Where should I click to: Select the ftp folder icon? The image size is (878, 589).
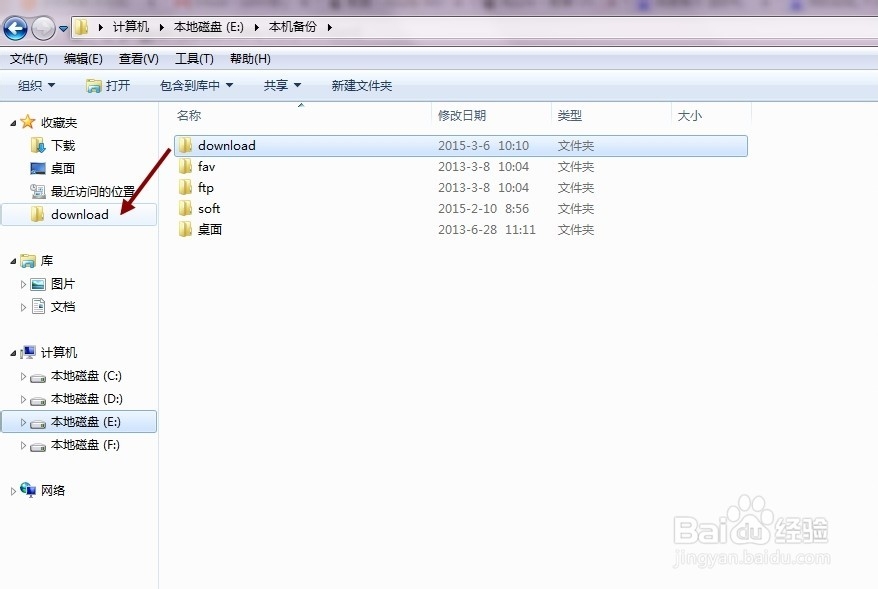(185, 188)
